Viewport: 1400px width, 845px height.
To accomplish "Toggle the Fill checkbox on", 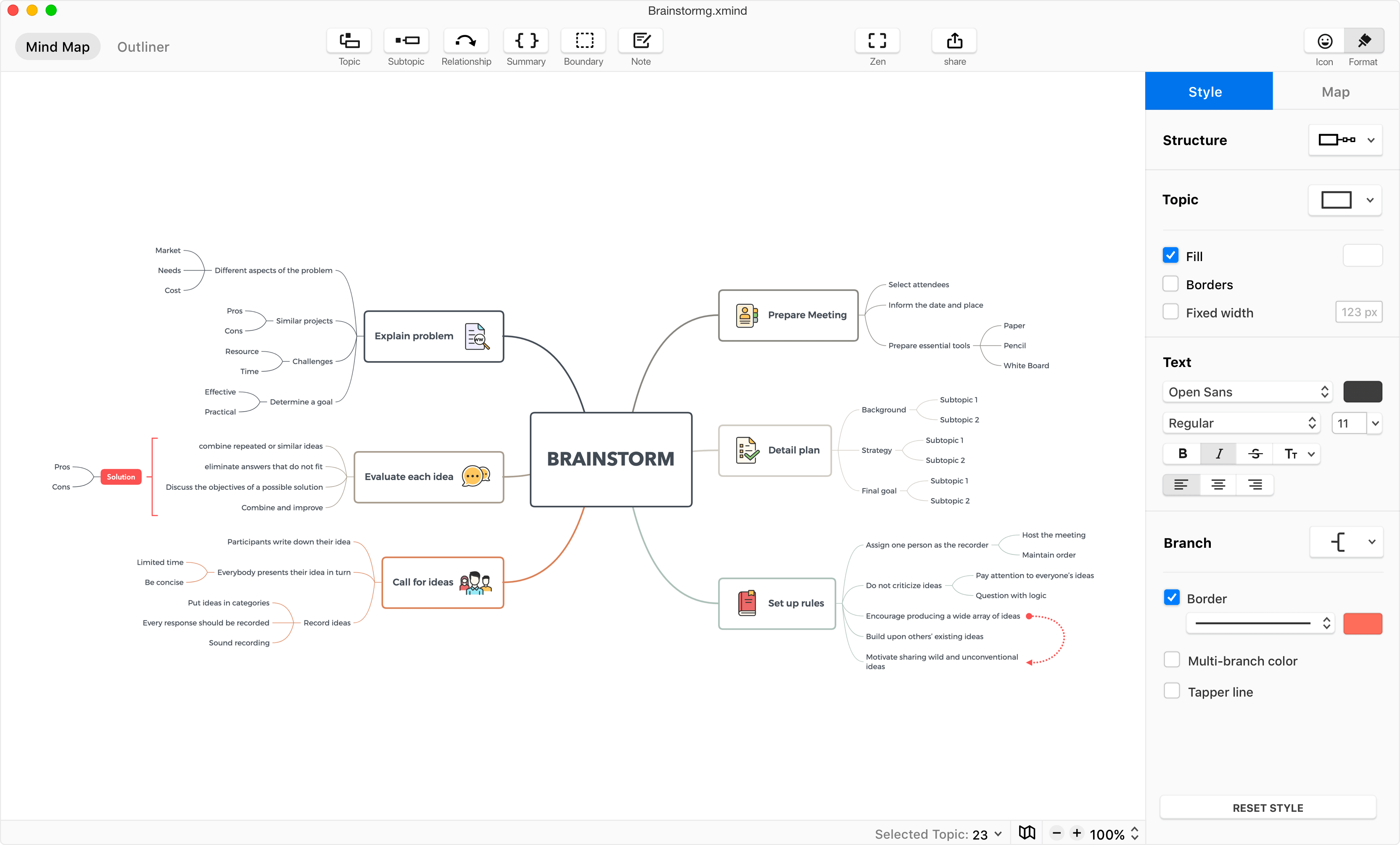I will click(1170, 256).
